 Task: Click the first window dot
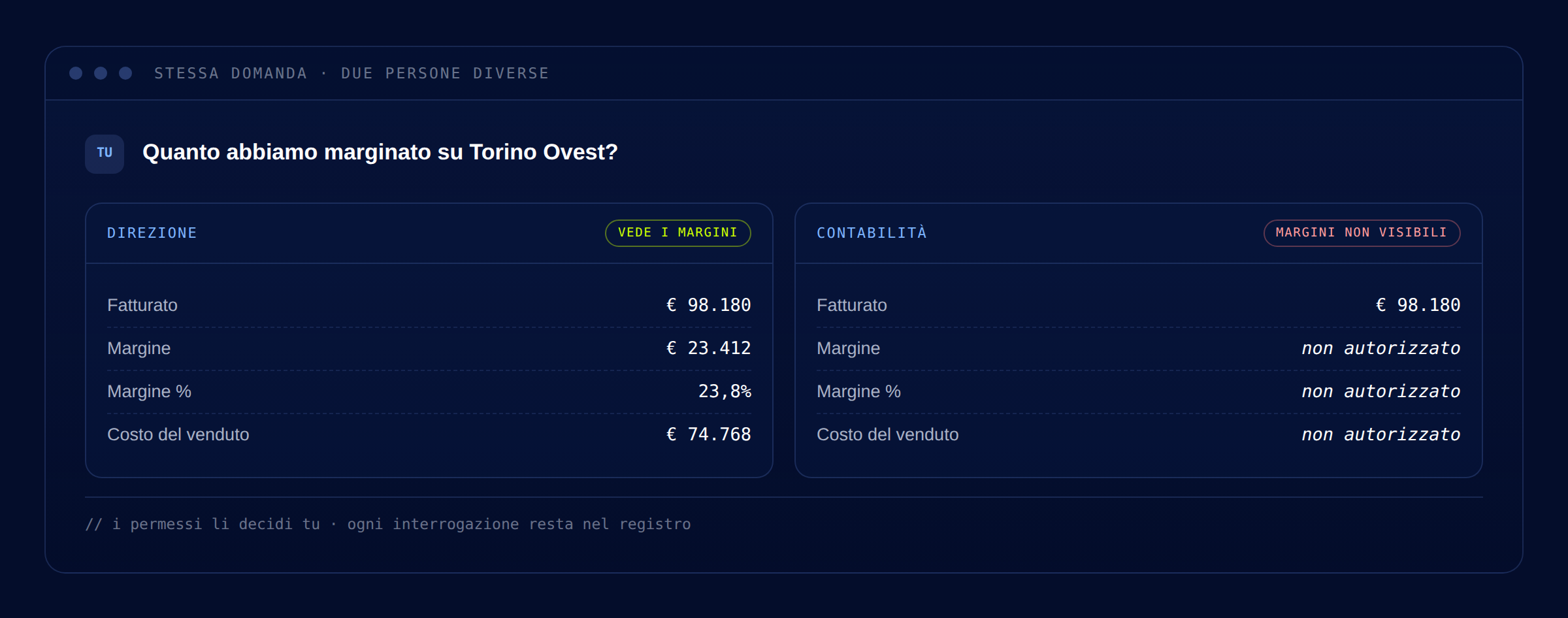(x=76, y=73)
